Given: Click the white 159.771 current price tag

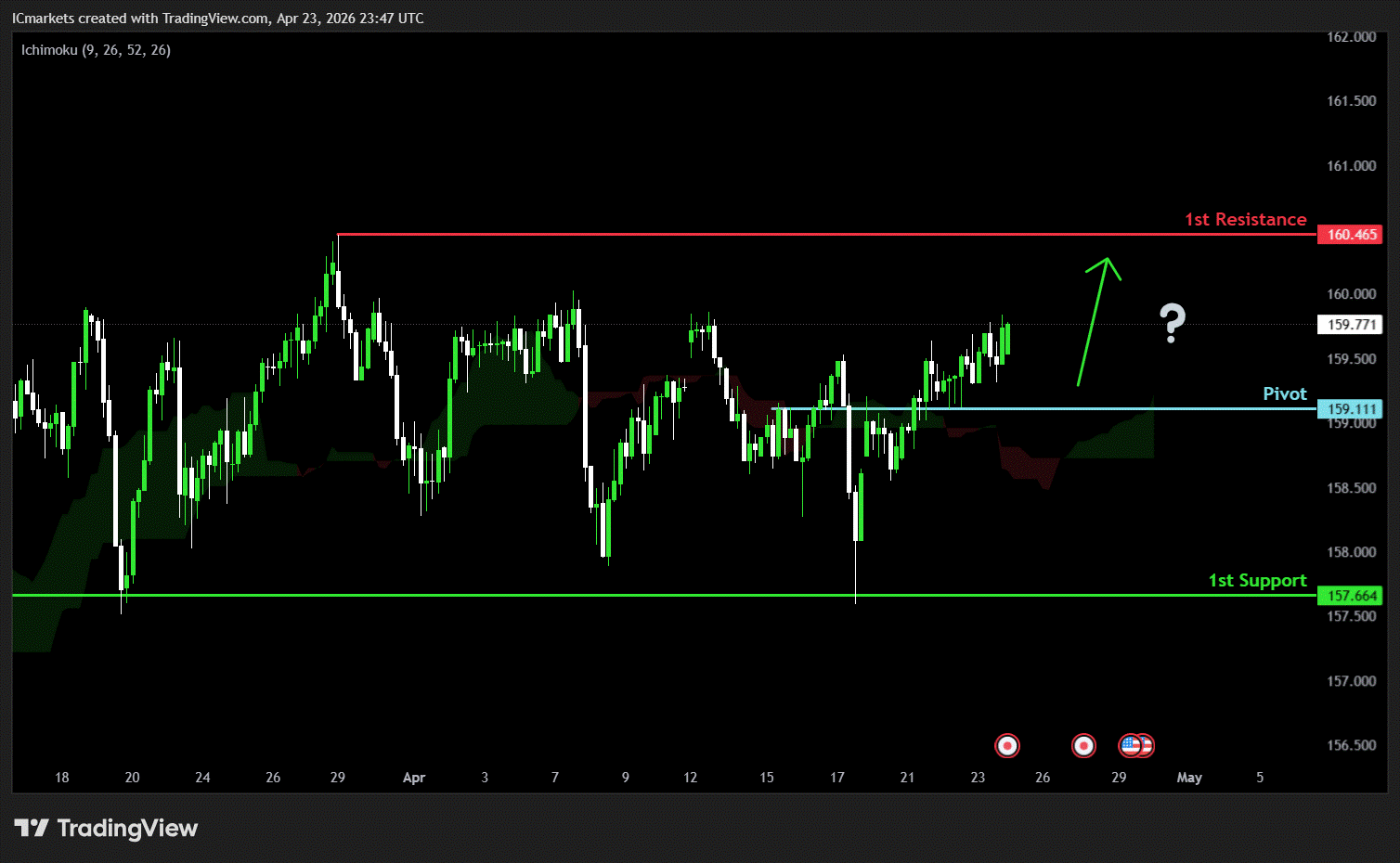Looking at the screenshot, I should click(1350, 325).
